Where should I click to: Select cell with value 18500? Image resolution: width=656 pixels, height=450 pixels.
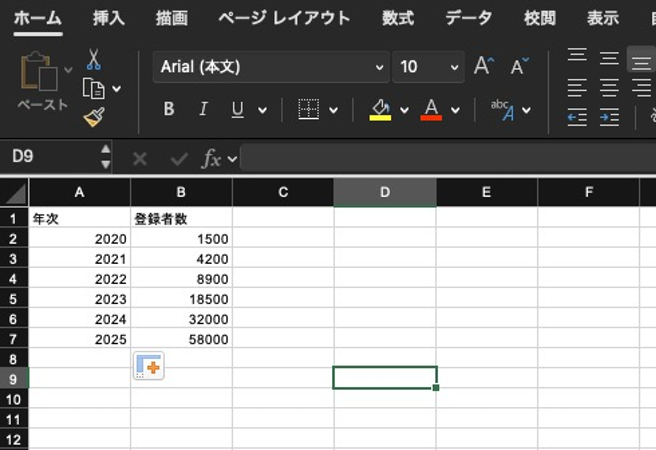[181, 299]
